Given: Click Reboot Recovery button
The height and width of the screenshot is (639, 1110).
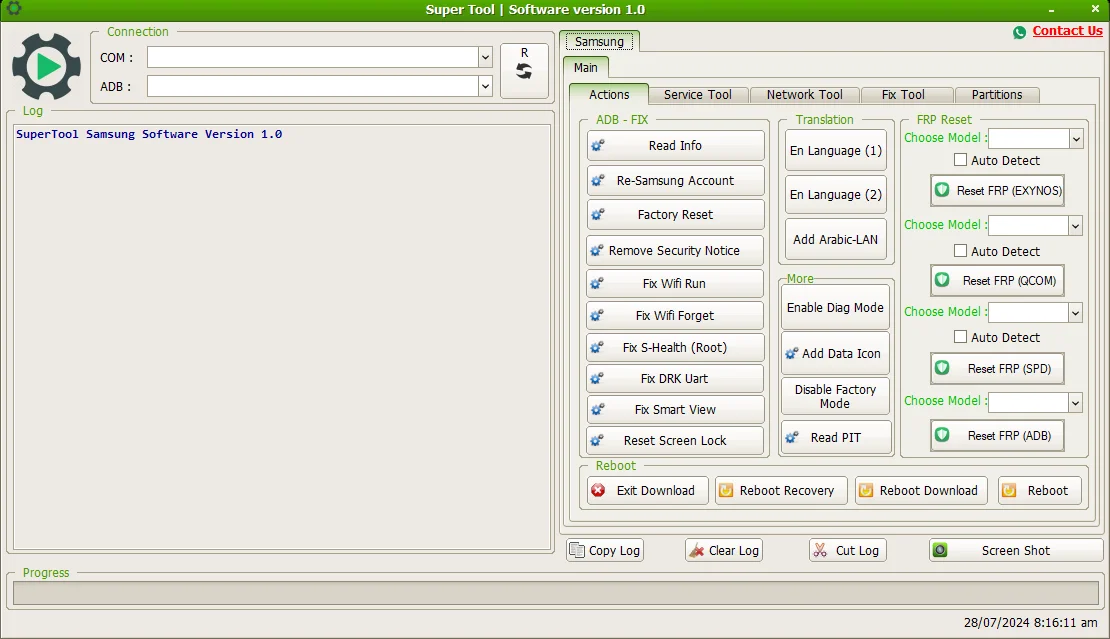Looking at the screenshot, I should (x=781, y=490).
